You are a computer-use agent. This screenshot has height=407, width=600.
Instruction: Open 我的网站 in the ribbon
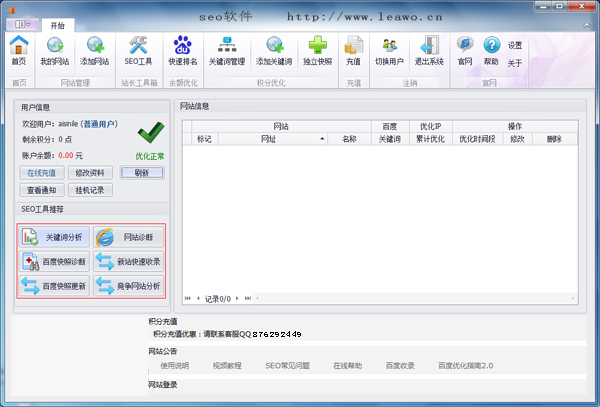point(55,51)
